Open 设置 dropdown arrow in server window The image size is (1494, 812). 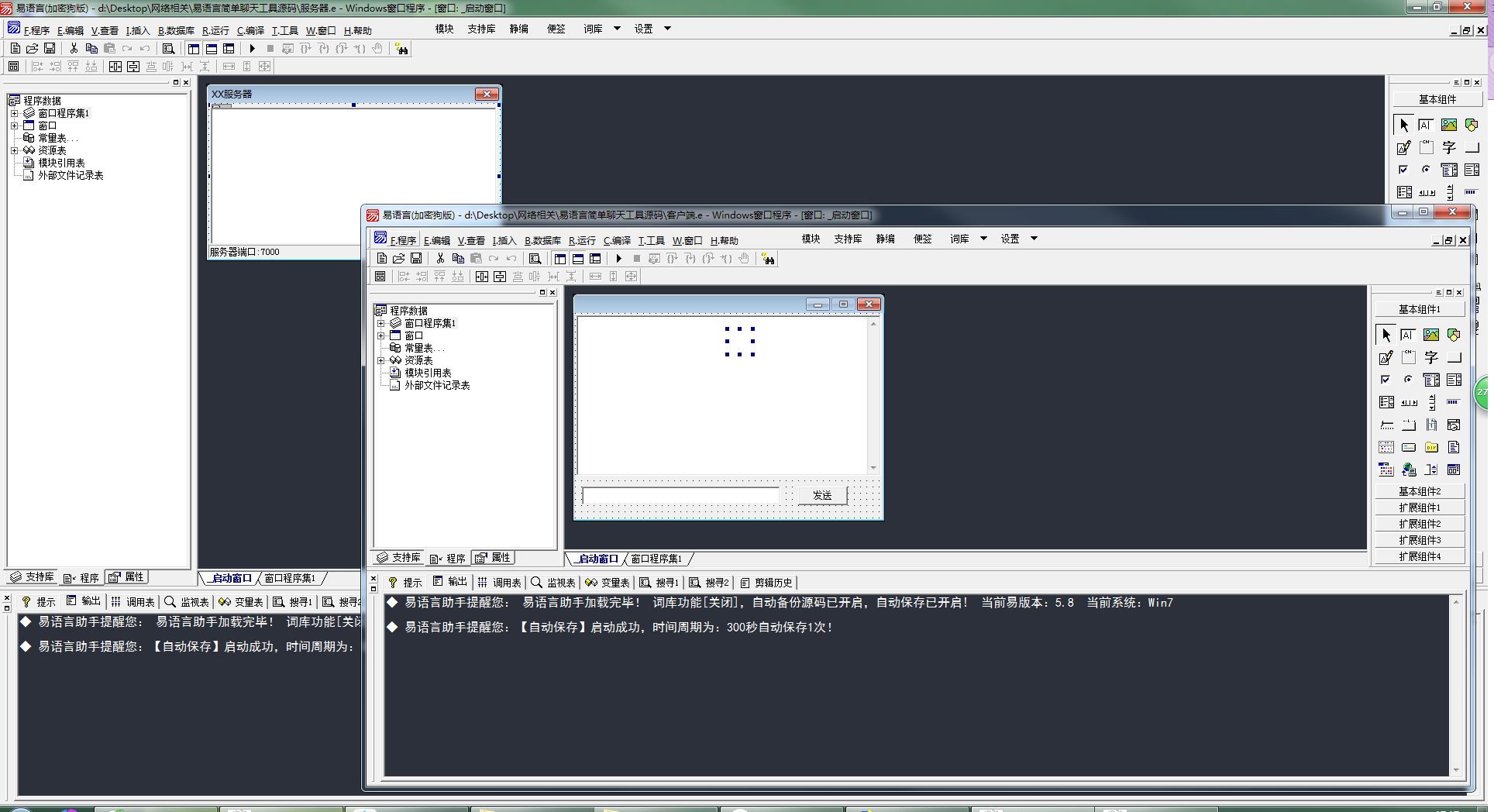coord(667,29)
